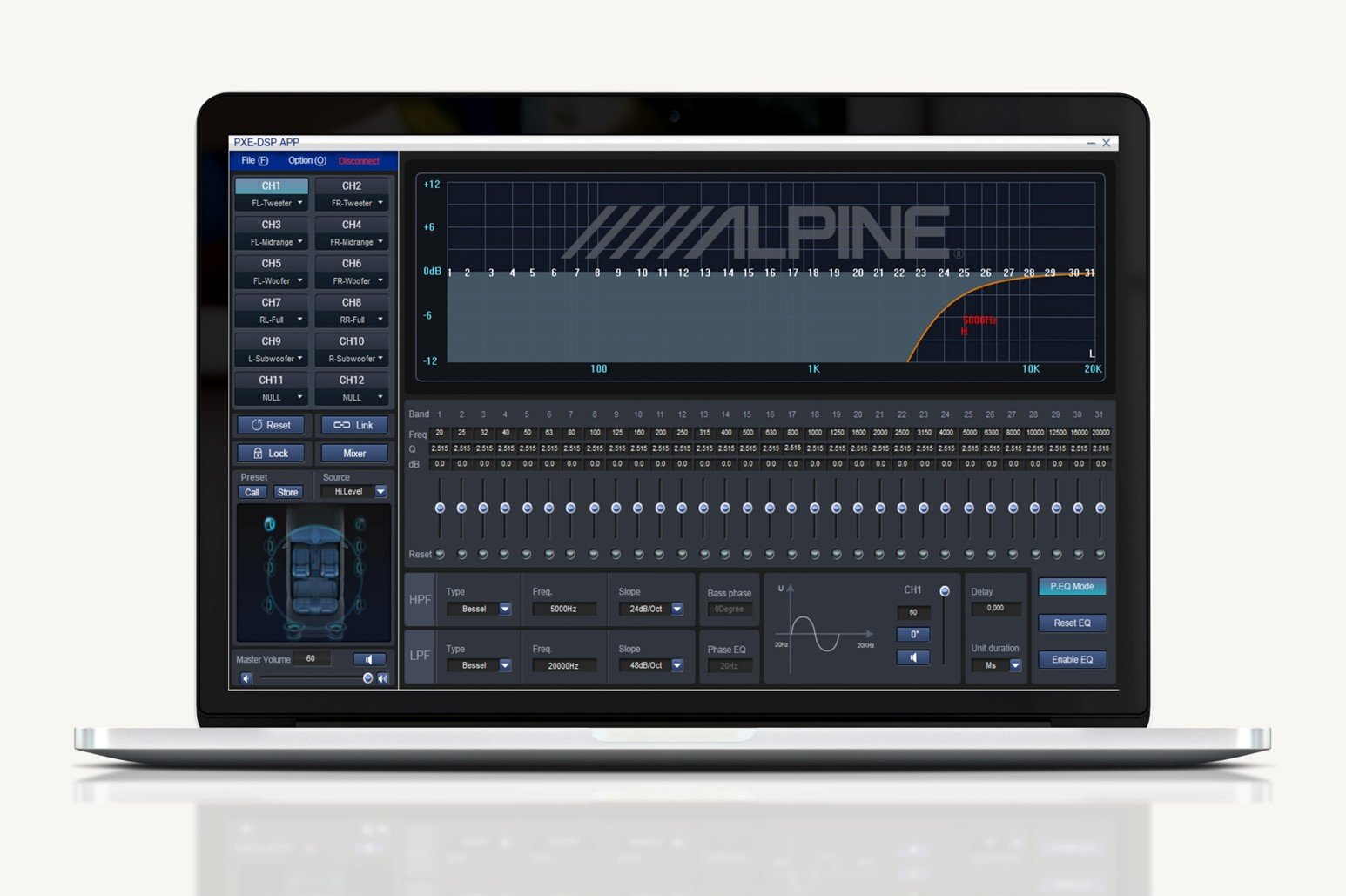Mute CH1 with speaker button
1346x896 pixels.
point(913,657)
